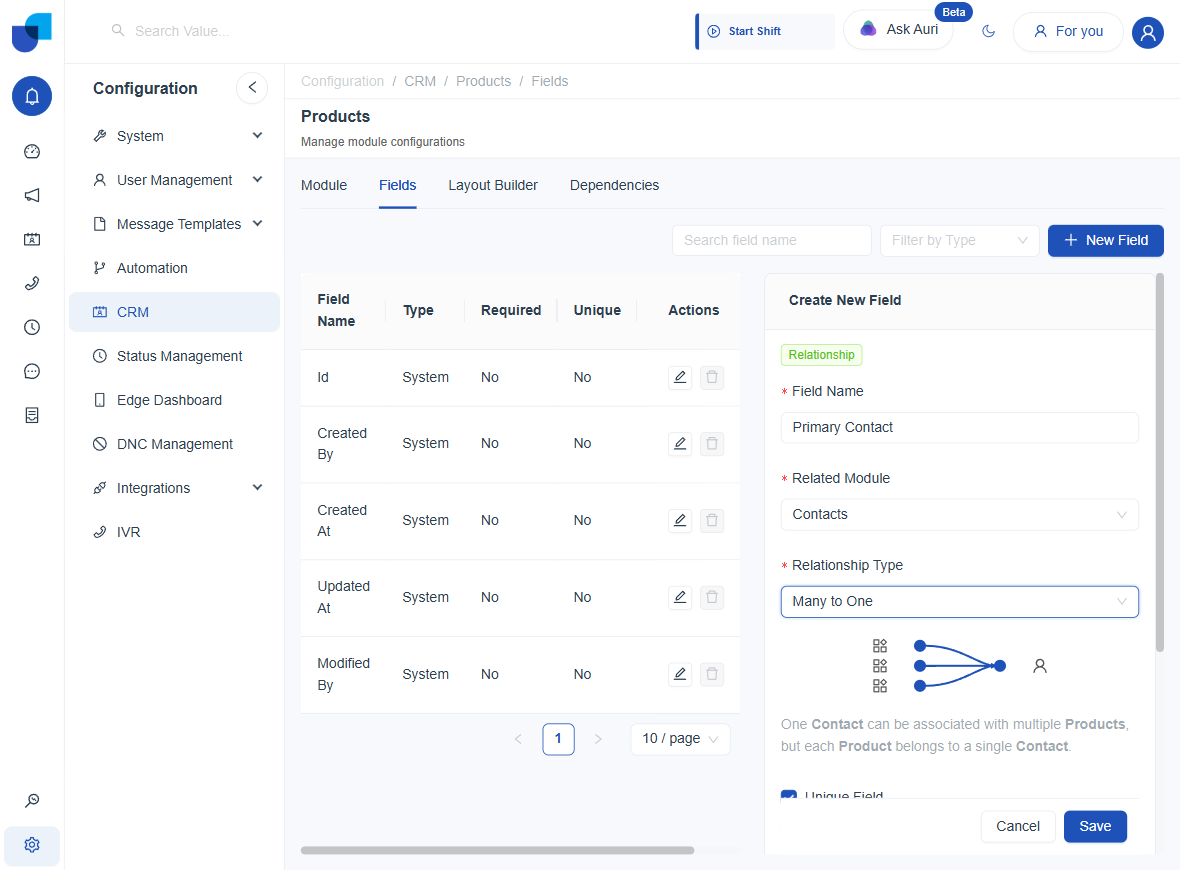The image size is (1180, 870).
Task: Click the New Field button
Action: click(x=1105, y=240)
